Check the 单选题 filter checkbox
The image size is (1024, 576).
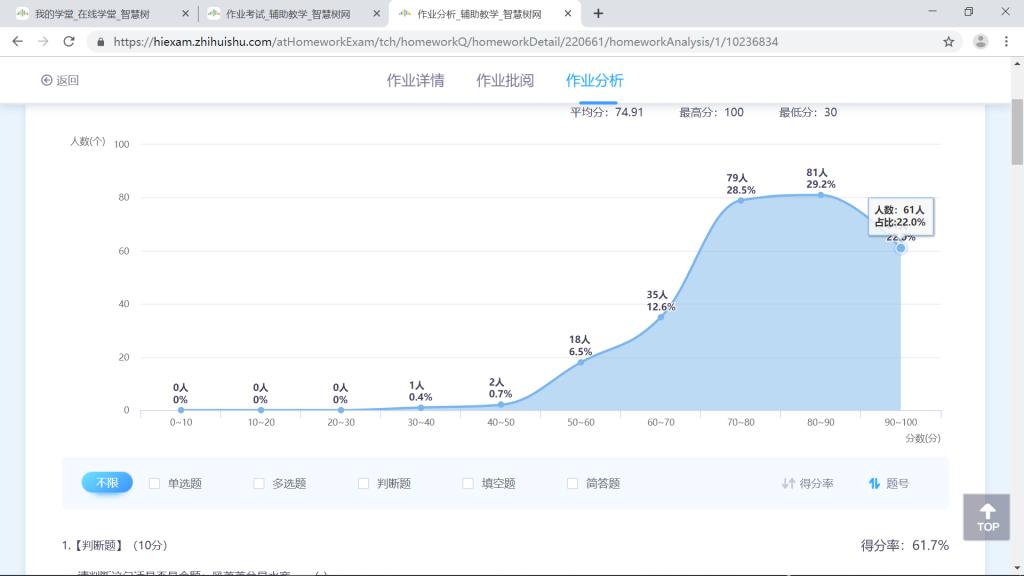tap(155, 484)
